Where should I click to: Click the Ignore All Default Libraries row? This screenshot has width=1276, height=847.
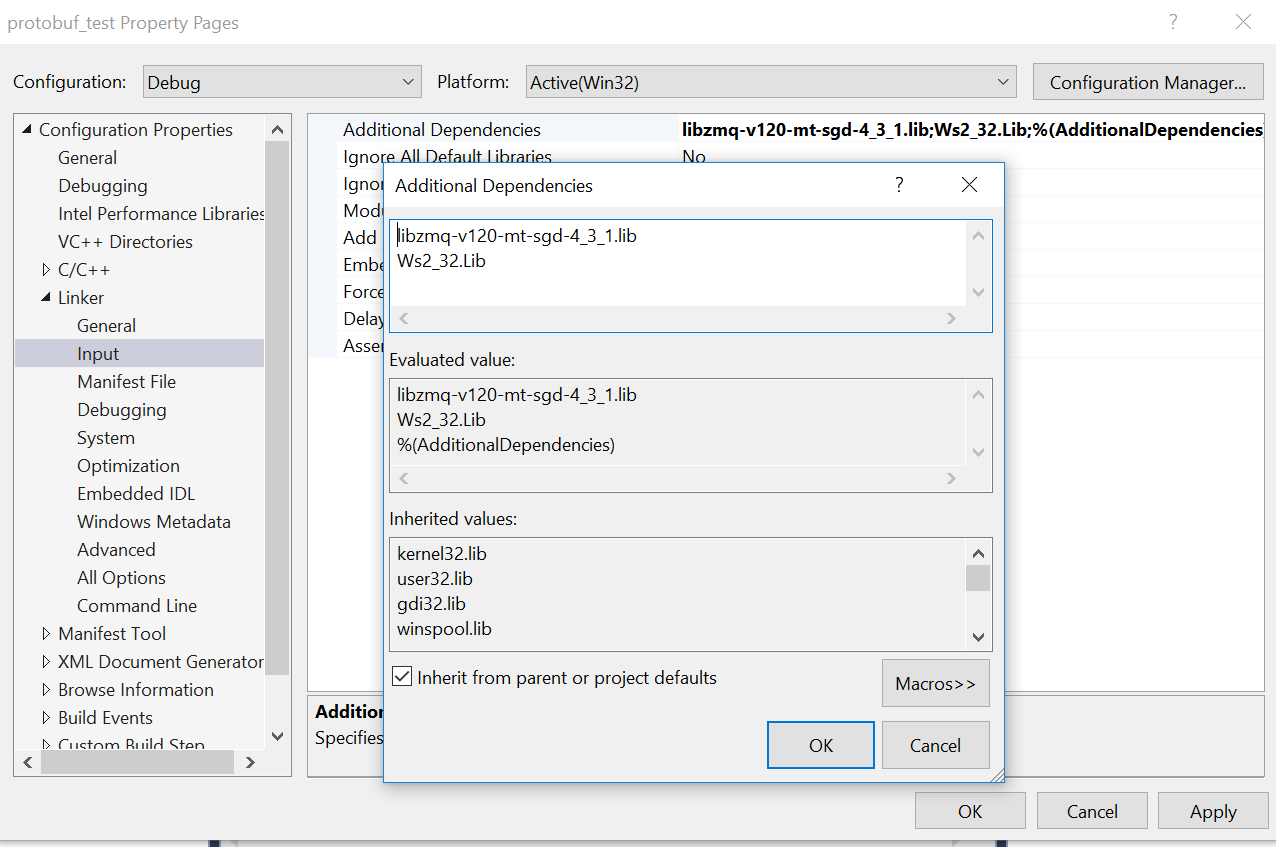coord(785,157)
